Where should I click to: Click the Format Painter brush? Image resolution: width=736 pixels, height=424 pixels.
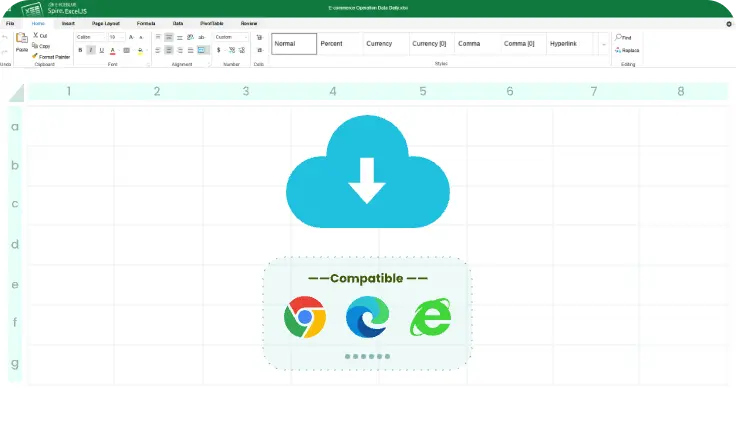pos(35,57)
